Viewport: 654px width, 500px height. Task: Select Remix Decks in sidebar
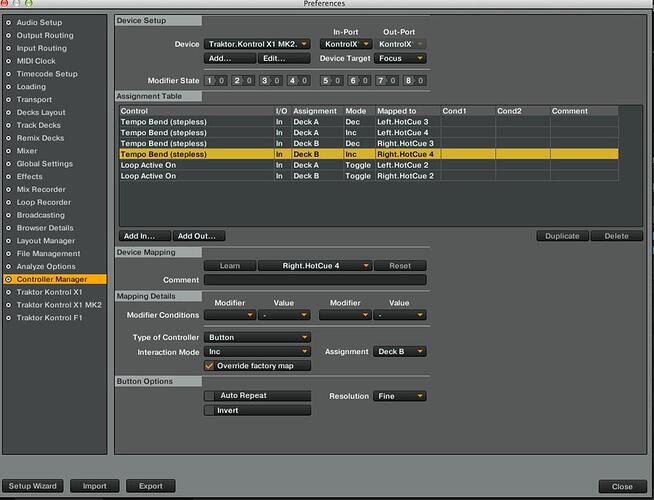pyautogui.click(x=40, y=138)
